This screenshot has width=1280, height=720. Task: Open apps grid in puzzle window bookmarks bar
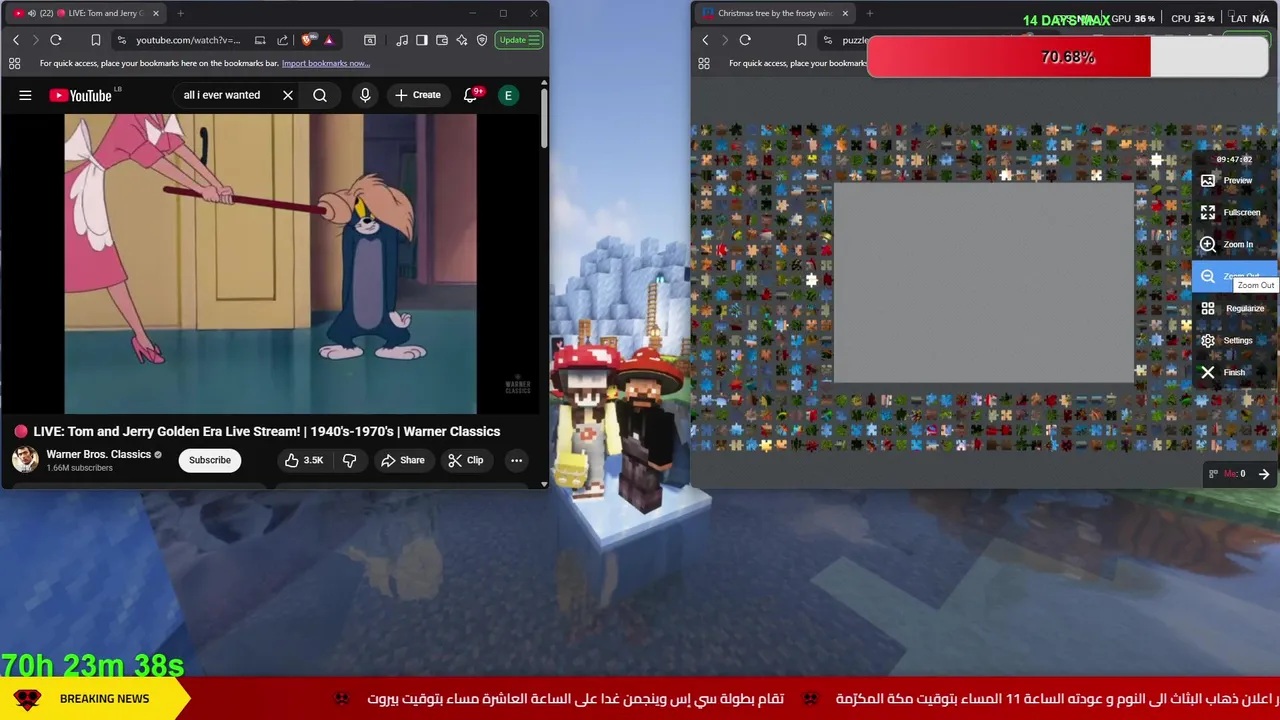[704, 63]
